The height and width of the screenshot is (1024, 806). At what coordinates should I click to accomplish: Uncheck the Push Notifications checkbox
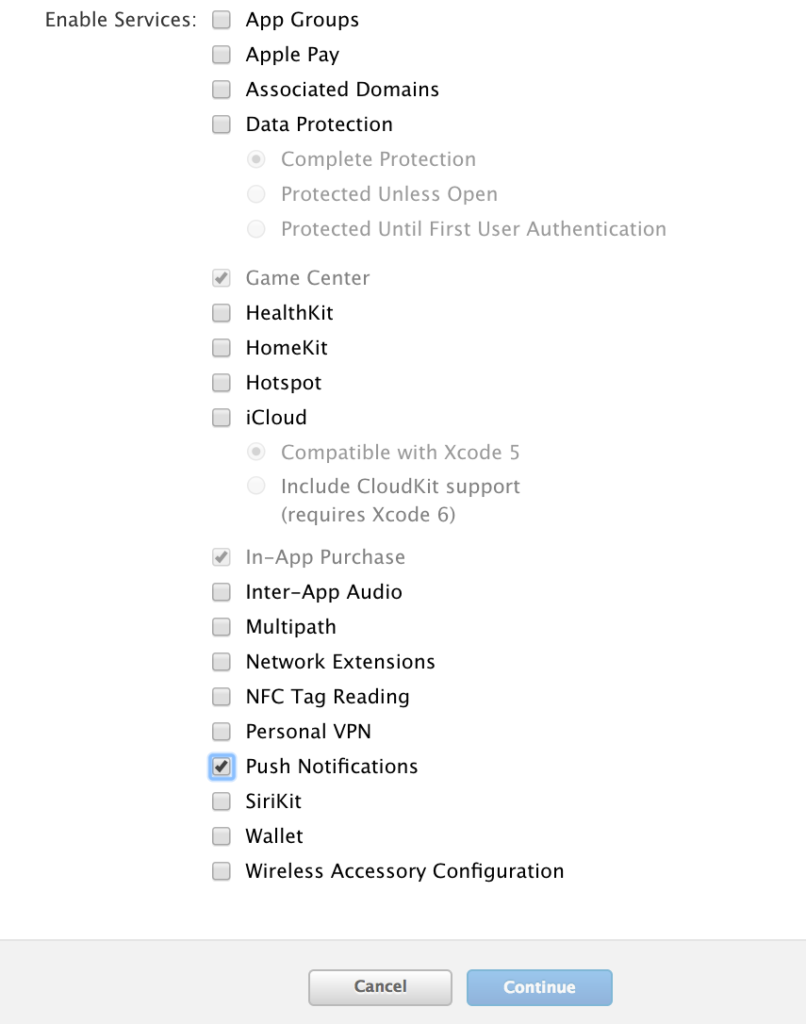[x=221, y=767]
